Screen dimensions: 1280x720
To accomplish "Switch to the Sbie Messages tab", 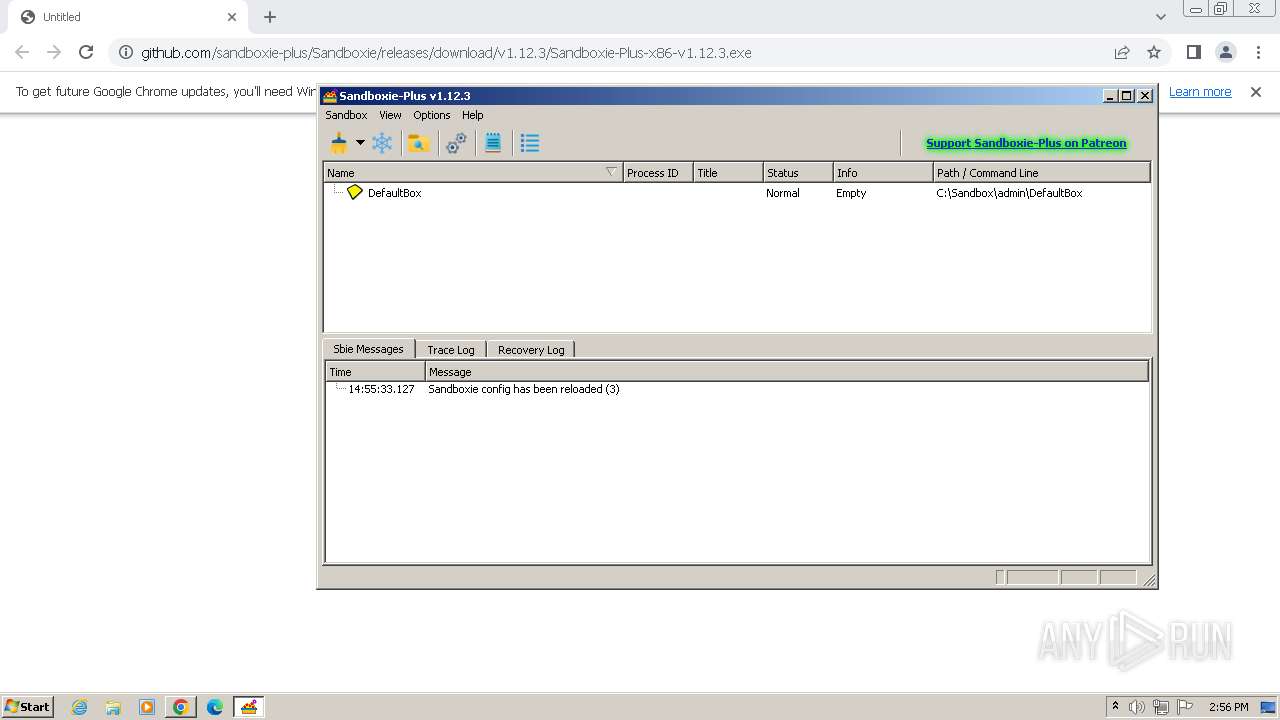I will (368, 349).
